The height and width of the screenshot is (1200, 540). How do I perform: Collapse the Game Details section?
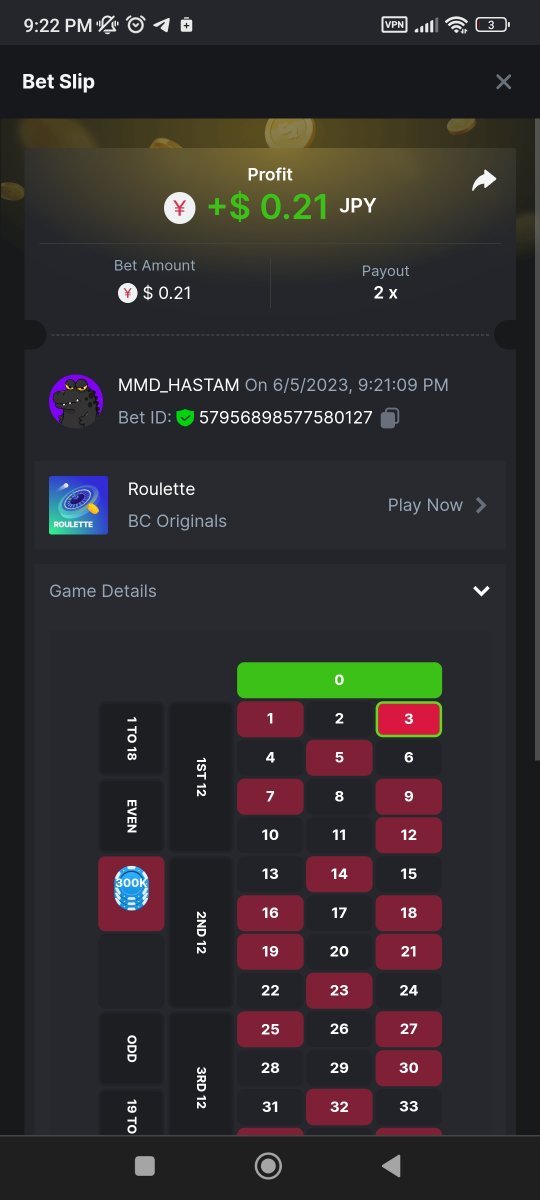(481, 591)
